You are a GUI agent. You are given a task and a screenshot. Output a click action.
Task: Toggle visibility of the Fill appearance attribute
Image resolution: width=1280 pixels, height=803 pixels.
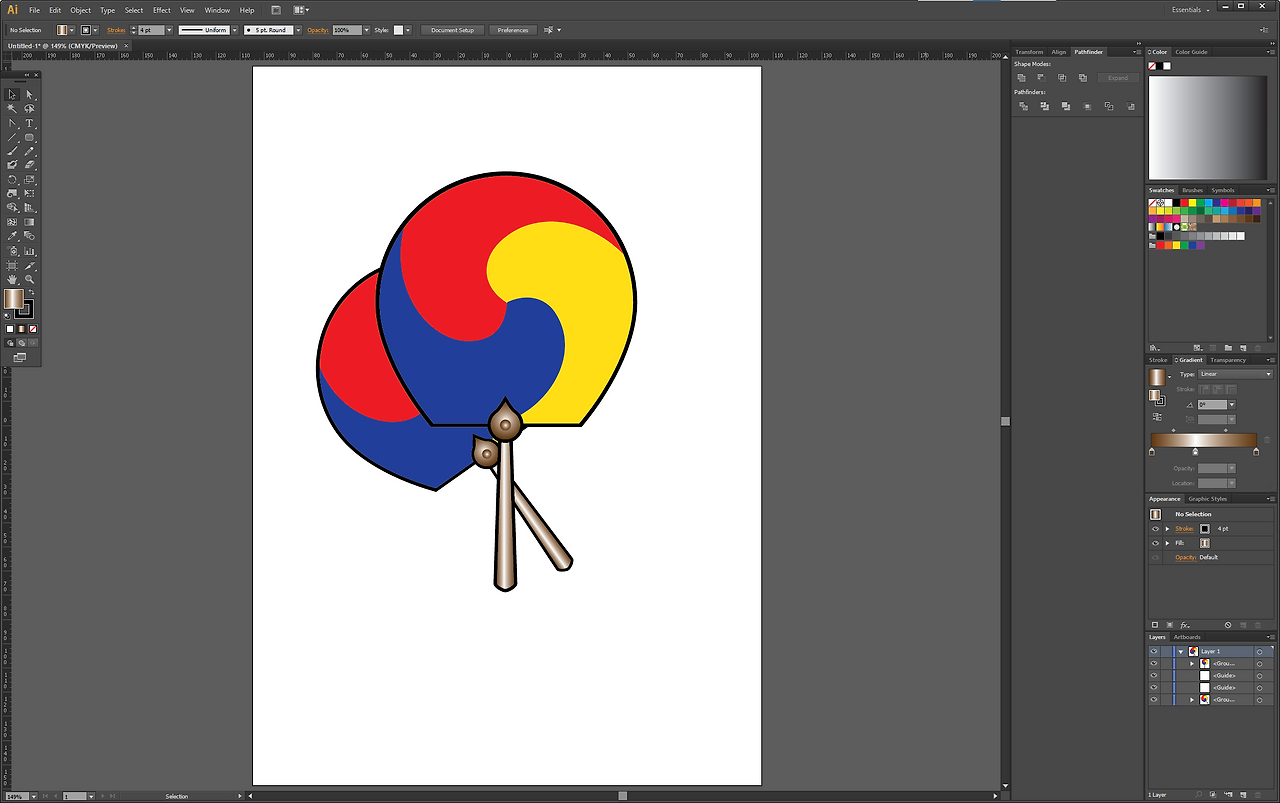pyautogui.click(x=1155, y=543)
